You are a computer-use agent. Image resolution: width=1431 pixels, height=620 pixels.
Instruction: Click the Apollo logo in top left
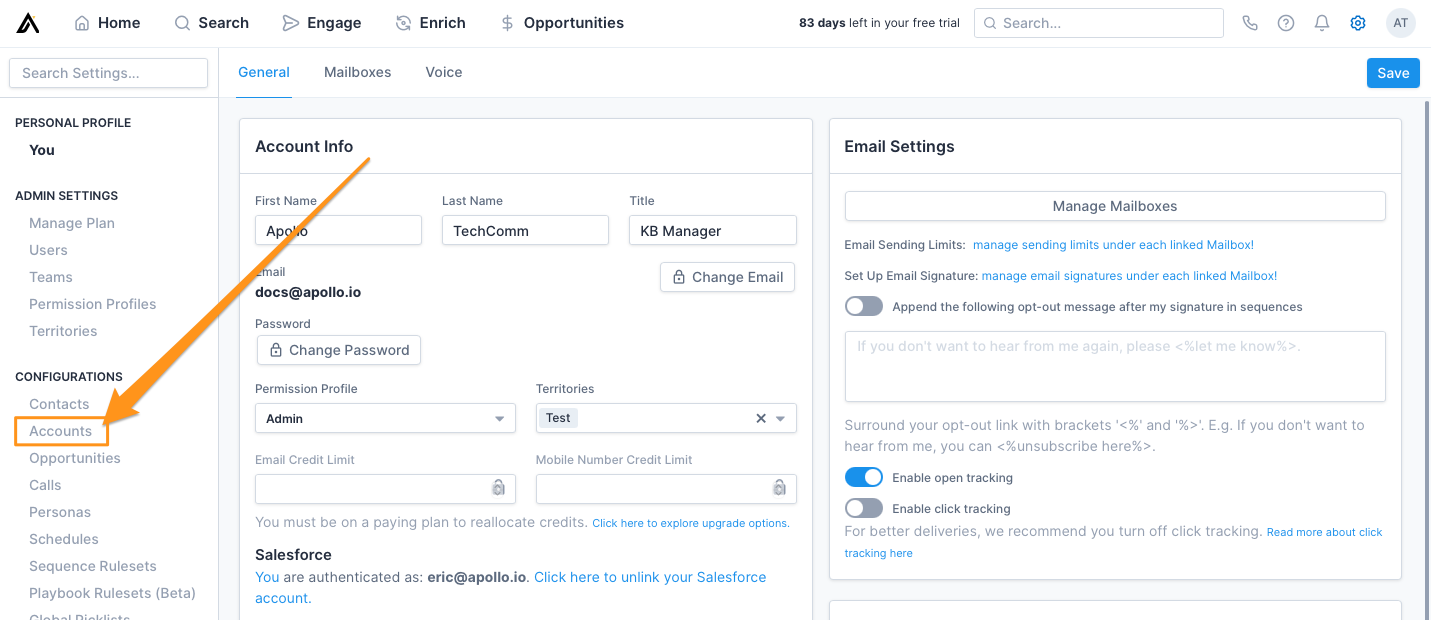click(x=27, y=22)
